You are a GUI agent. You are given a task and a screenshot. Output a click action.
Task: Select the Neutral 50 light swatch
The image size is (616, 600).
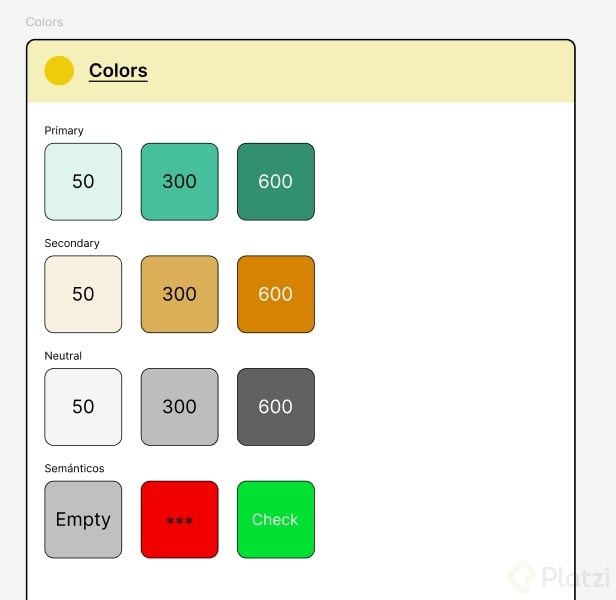click(x=83, y=407)
